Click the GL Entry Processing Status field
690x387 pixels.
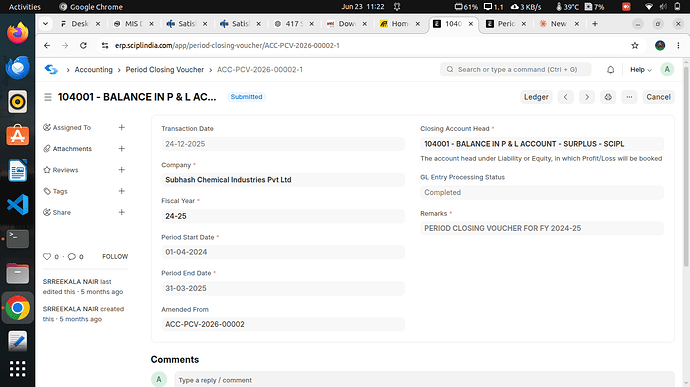pos(542,192)
